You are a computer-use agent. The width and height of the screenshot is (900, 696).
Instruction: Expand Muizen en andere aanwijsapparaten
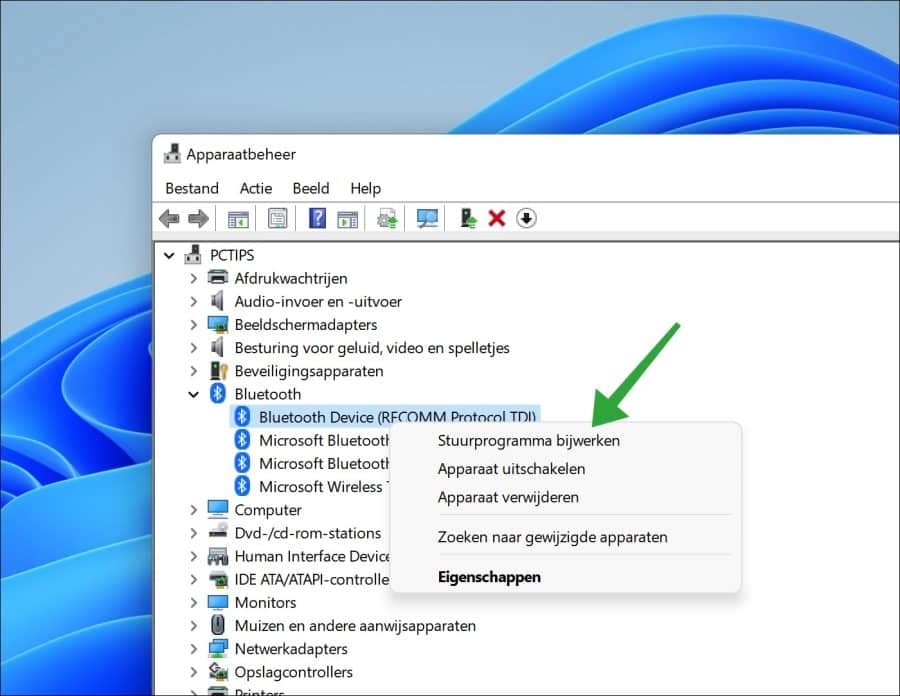(x=193, y=625)
